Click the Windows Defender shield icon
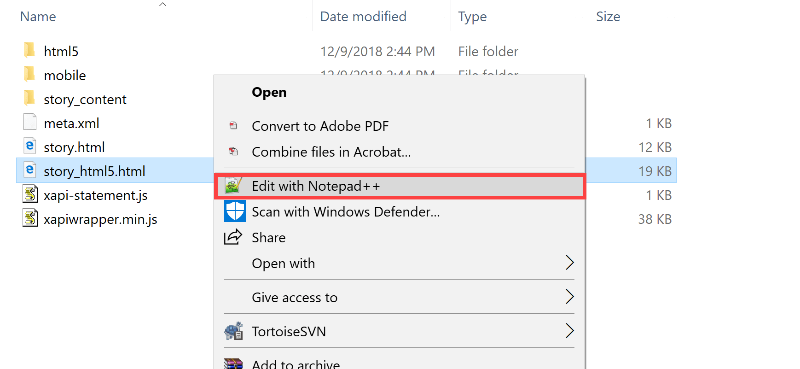 pos(235,211)
